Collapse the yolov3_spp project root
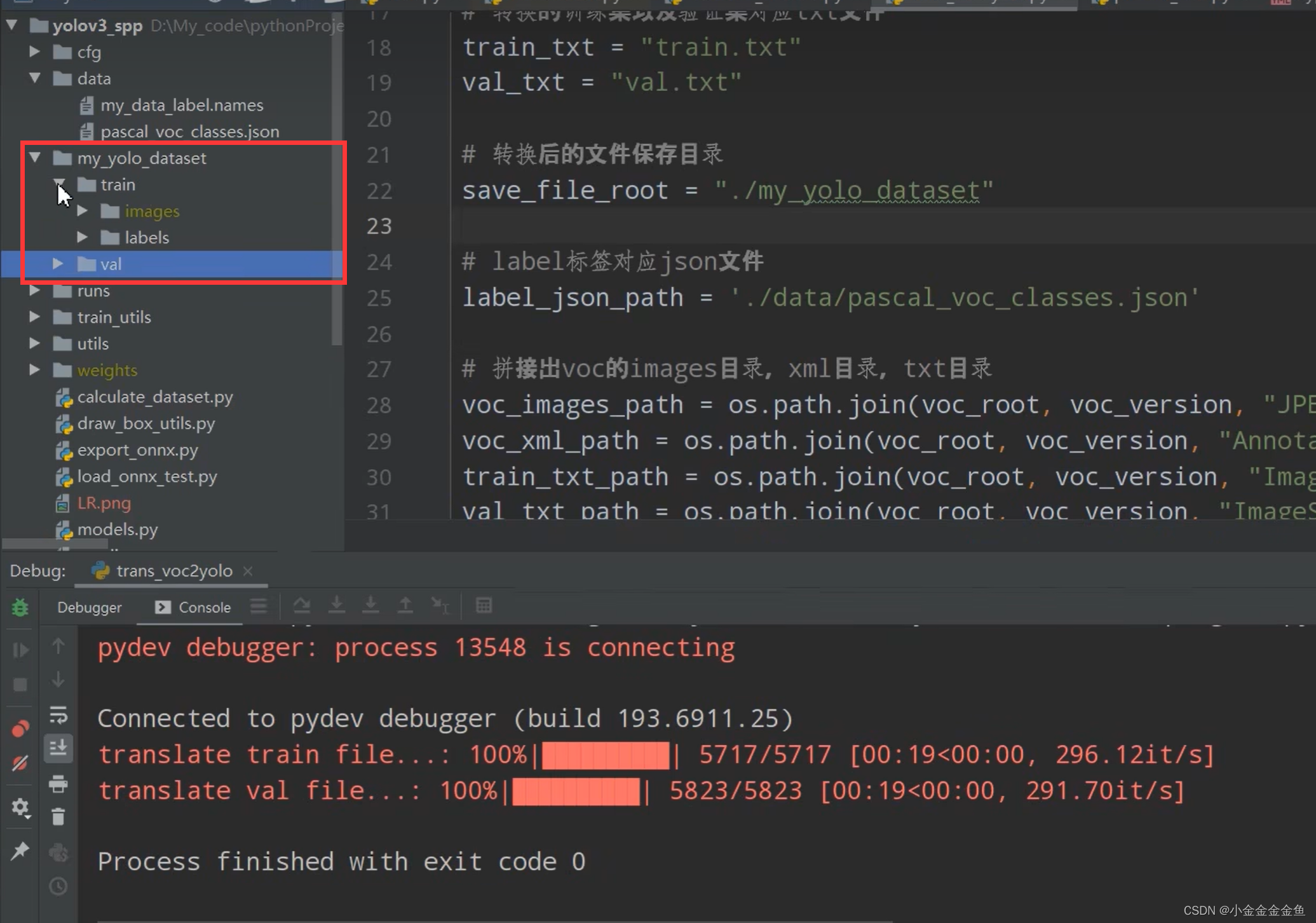This screenshot has width=1316, height=923. [x=13, y=25]
